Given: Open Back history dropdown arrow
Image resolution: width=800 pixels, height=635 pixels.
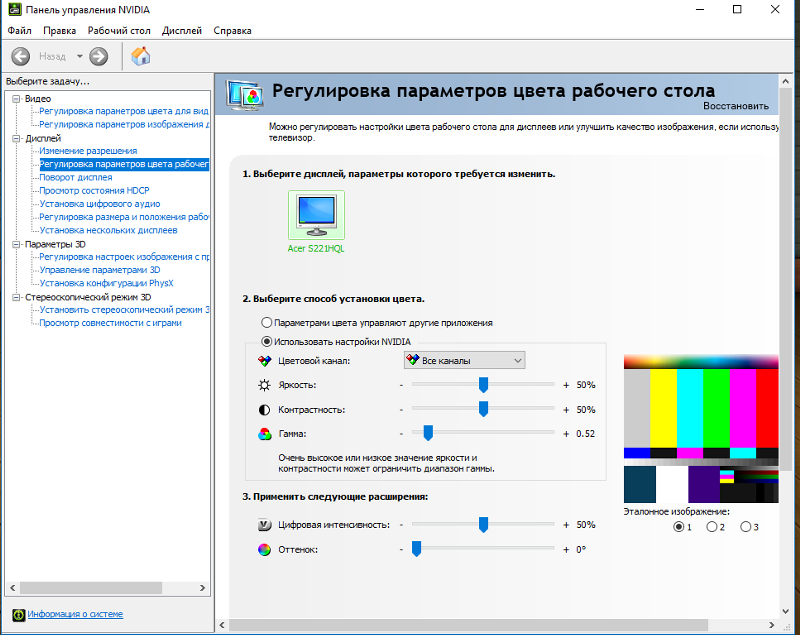Looking at the screenshot, I should [x=80, y=56].
